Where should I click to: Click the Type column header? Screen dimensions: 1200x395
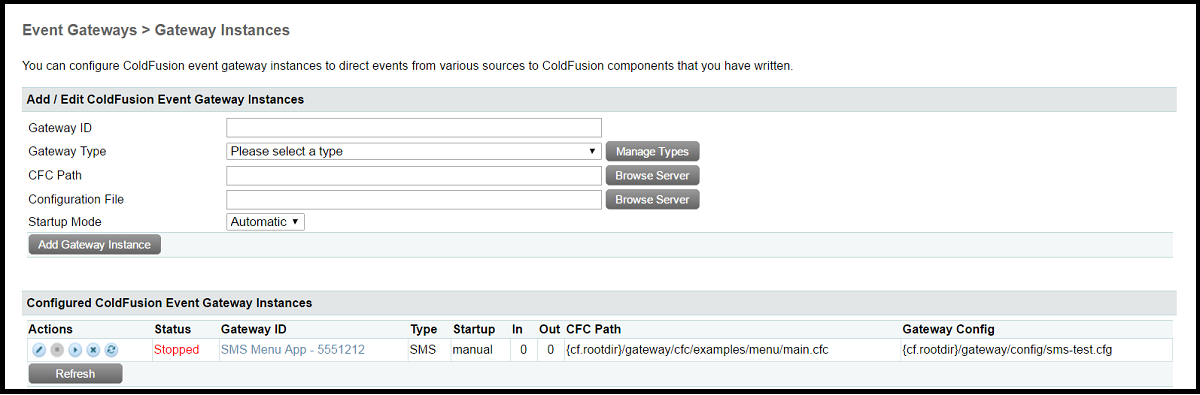(424, 329)
